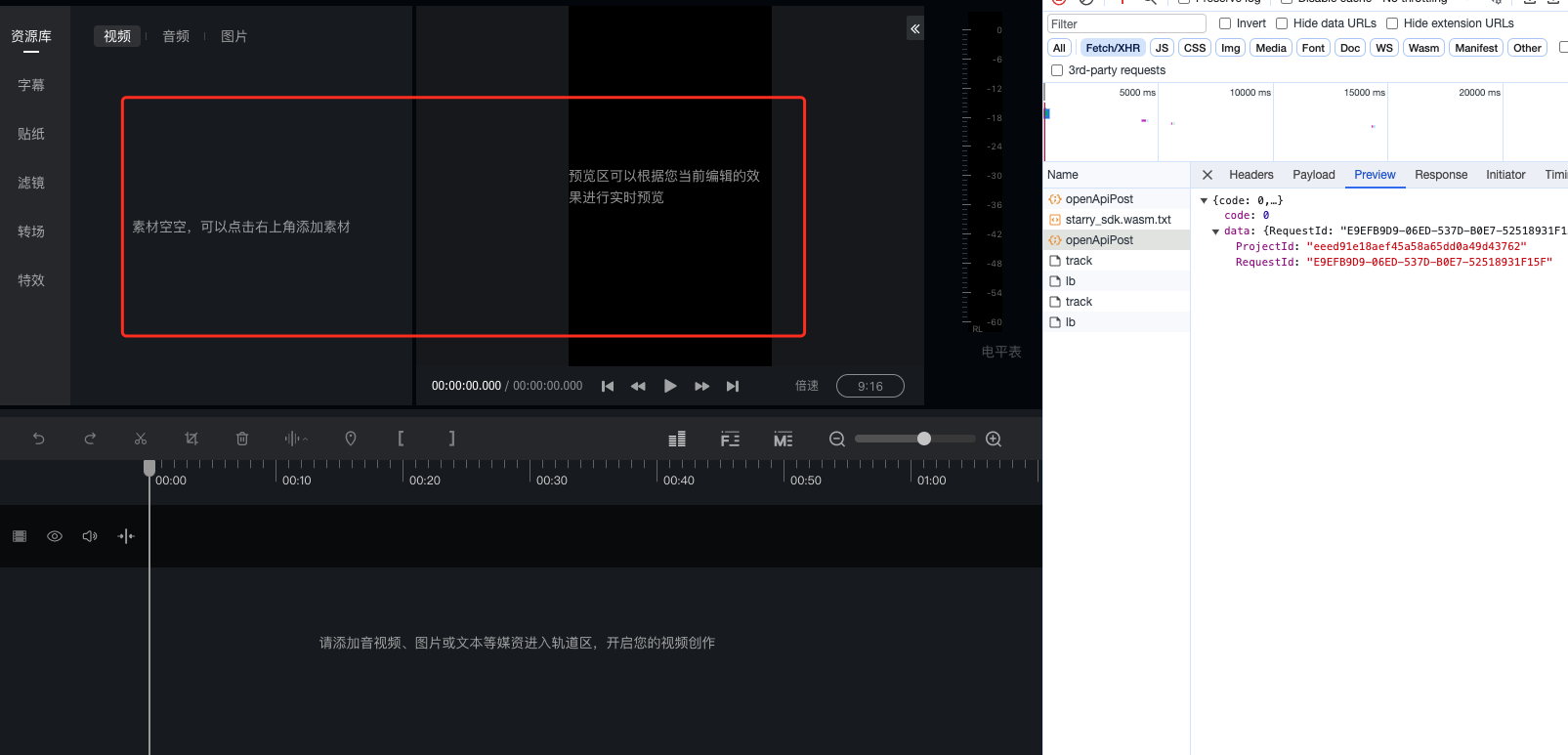This screenshot has width=1568, height=755.
Task: Open the 滤镜 filters sidebar section
Action: pyautogui.click(x=31, y=183)
